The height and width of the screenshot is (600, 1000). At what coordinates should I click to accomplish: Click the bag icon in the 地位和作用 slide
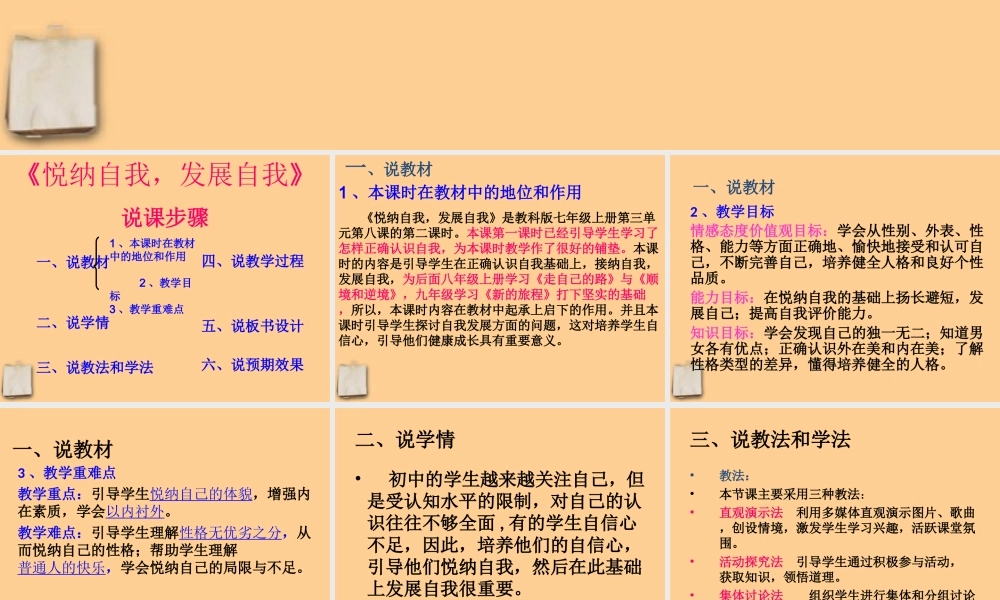[352, 380]
